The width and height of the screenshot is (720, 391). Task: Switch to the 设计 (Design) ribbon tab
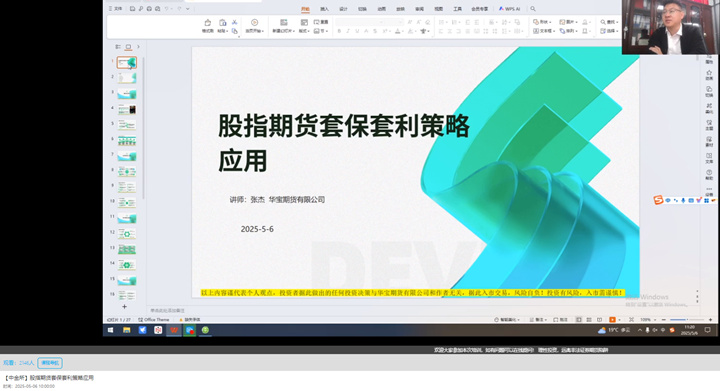(x=343, y=9)
